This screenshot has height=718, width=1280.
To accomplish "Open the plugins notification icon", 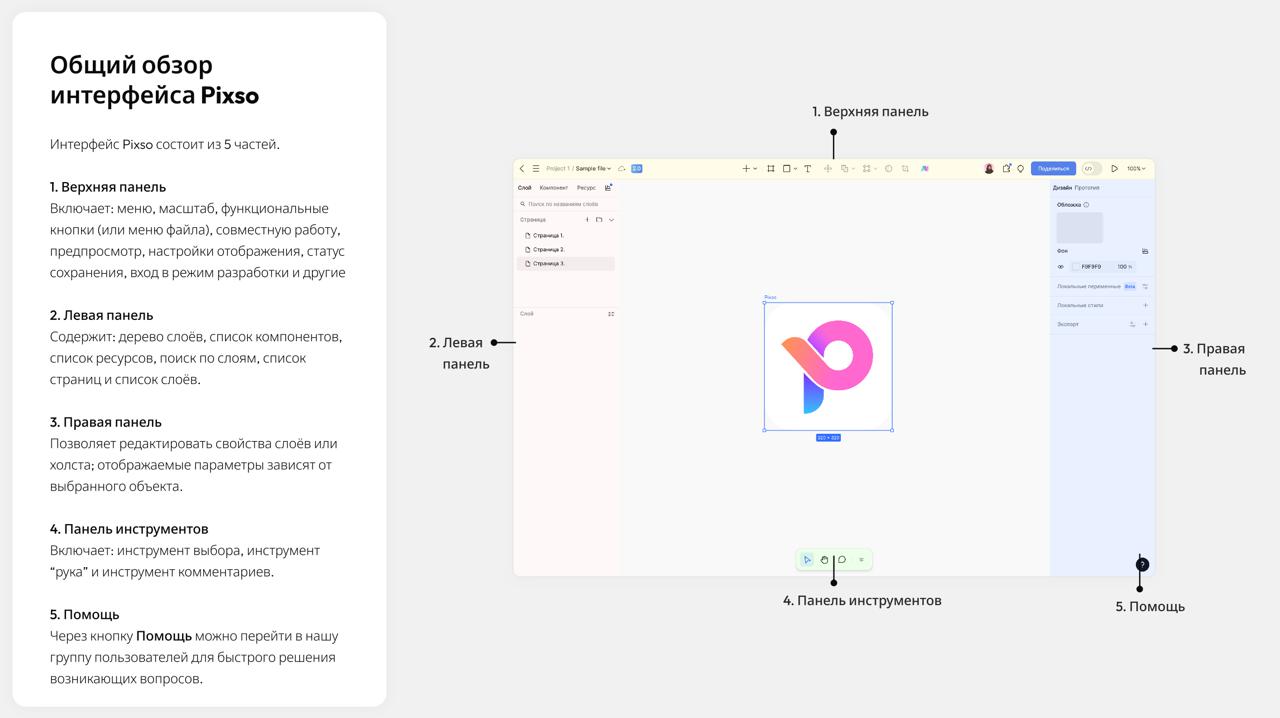I will click(x=1007, y=168).
